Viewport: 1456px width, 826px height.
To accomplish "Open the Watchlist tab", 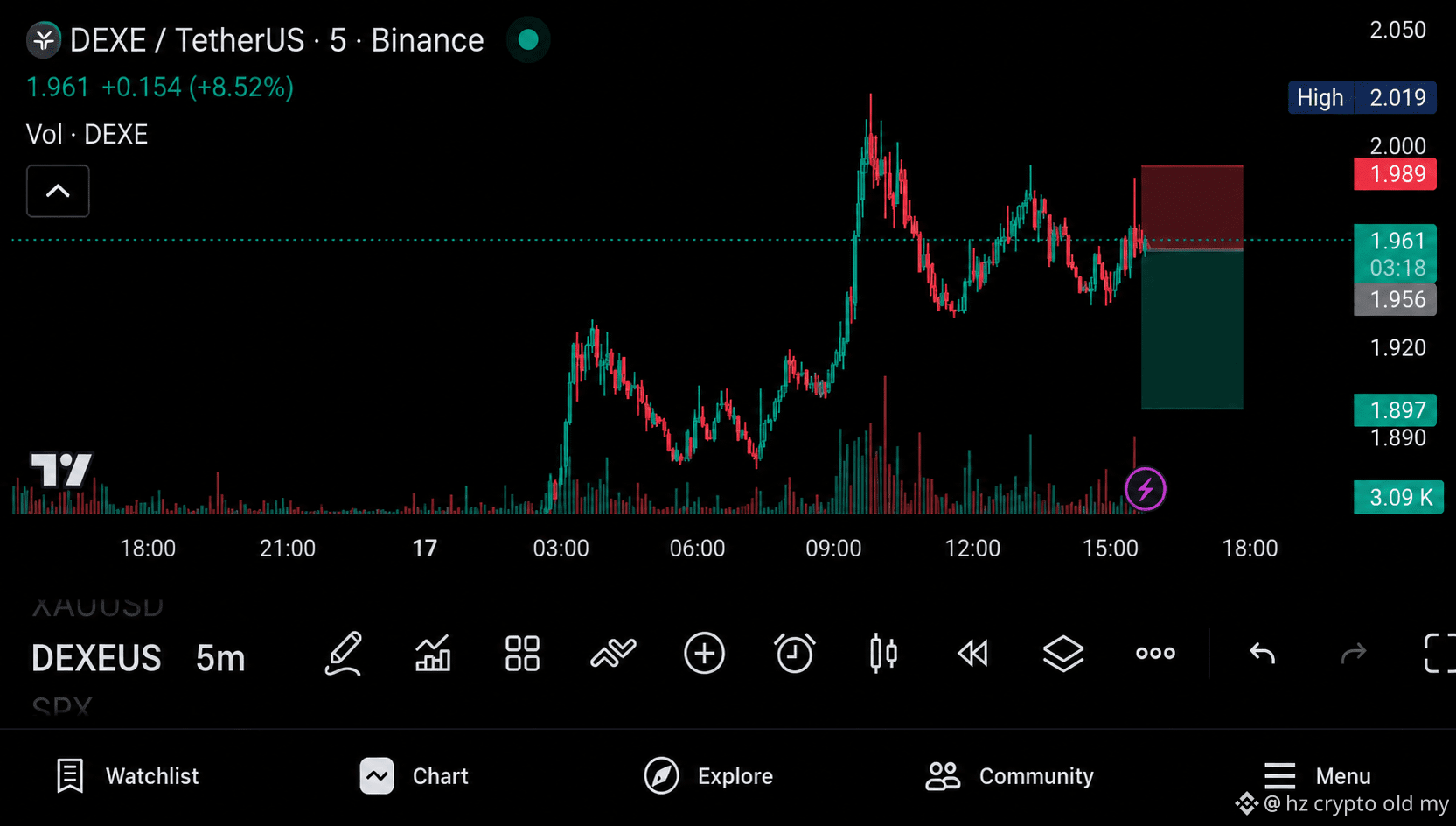I will 128,776.
